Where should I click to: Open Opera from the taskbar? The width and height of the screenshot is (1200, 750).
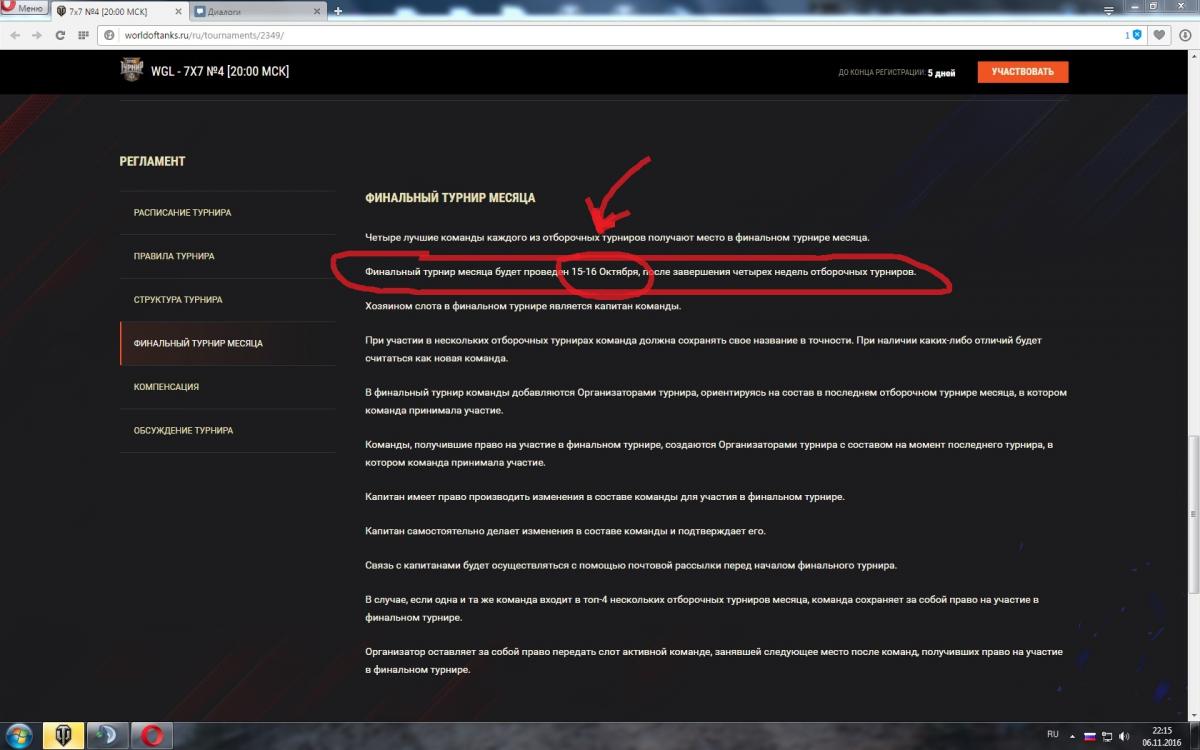coord(152,735)
